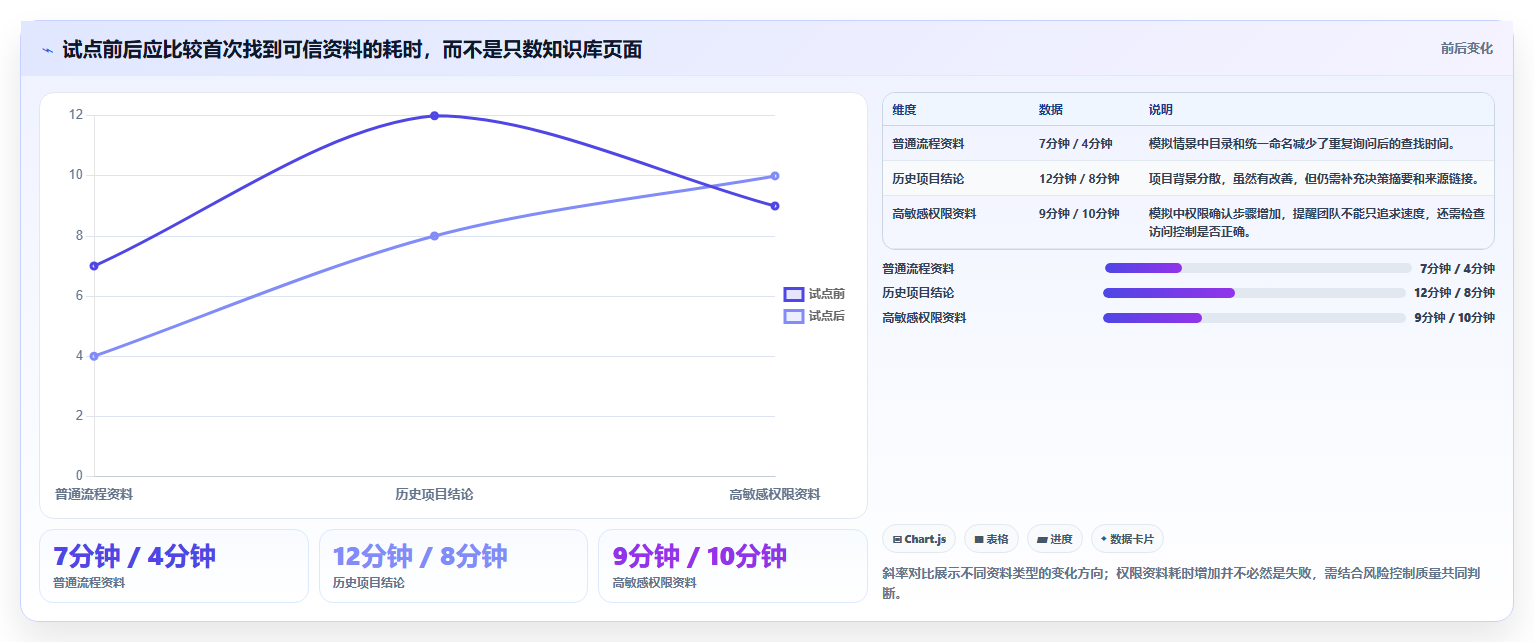This screenshot has height=642, width=1534.
Task: Open the 数据卡片 chip
Action: click(x=1127, y=539)
